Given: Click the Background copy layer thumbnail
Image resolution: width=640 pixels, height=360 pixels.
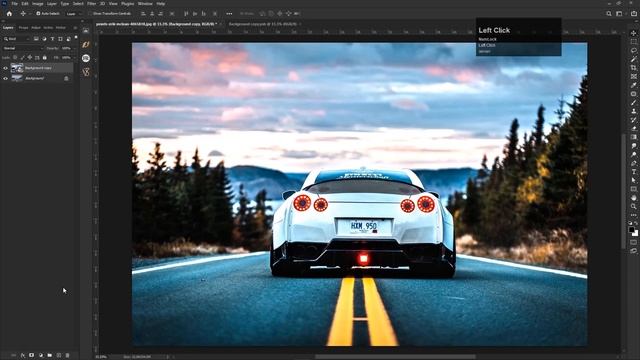Looking at the screenshot, I should point(17,68).
